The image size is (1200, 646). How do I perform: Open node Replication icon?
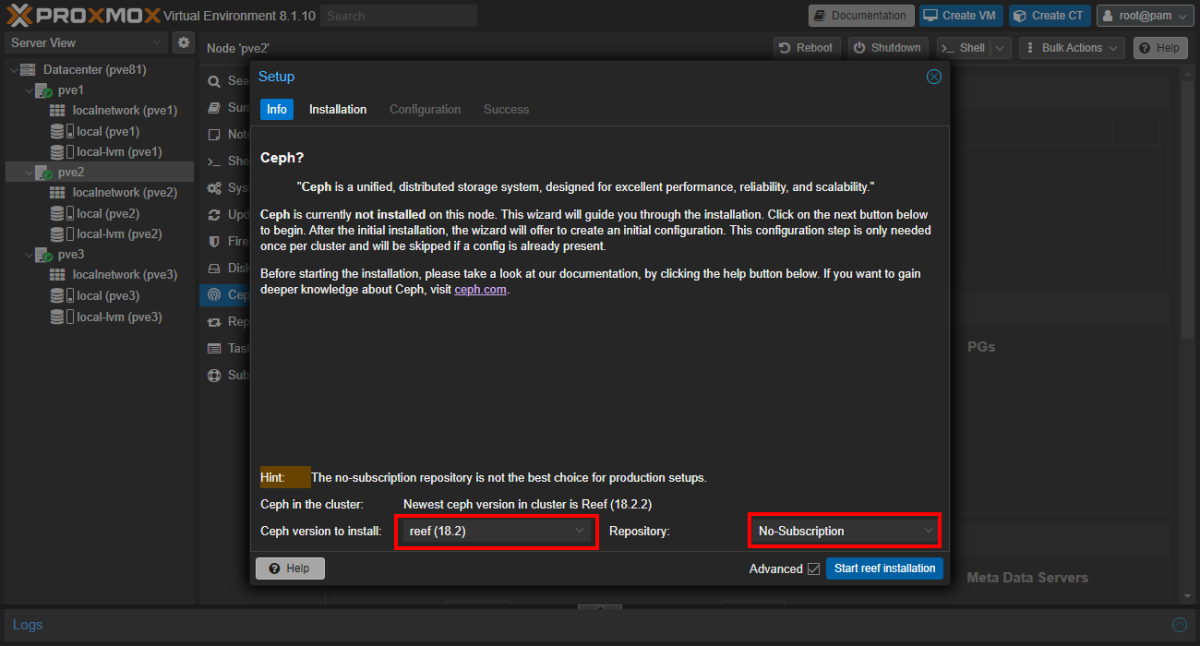(x=214, y=322)
